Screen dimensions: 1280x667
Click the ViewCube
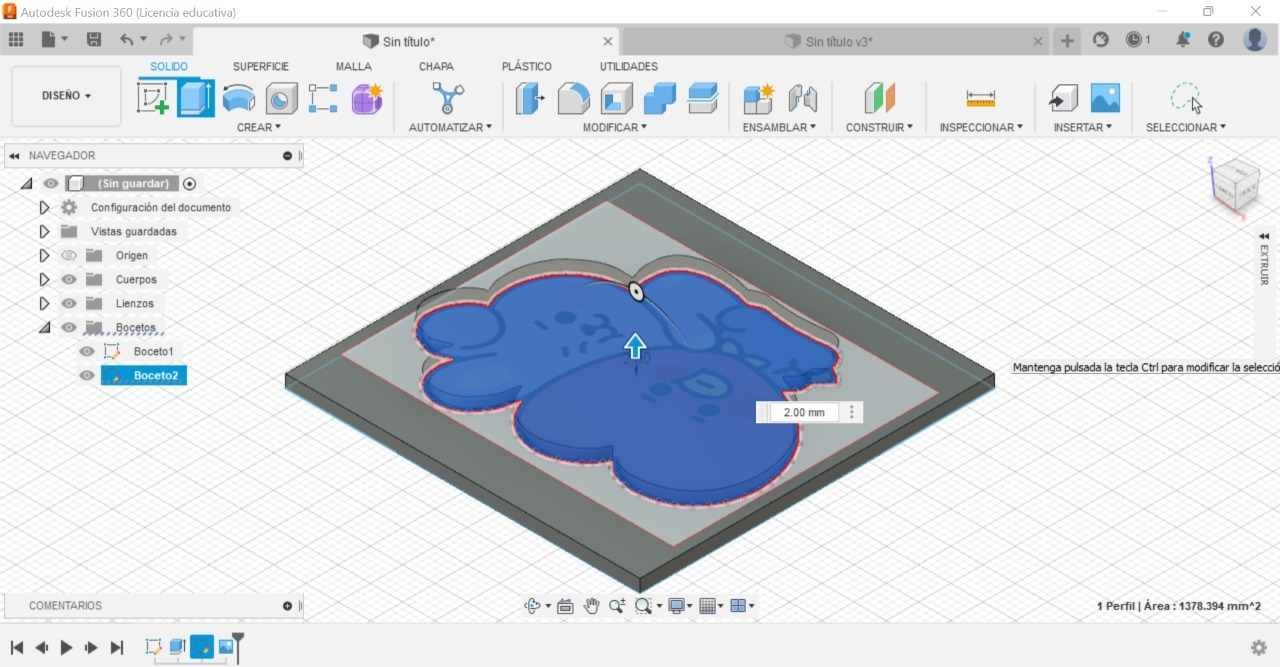(1235, 186)
